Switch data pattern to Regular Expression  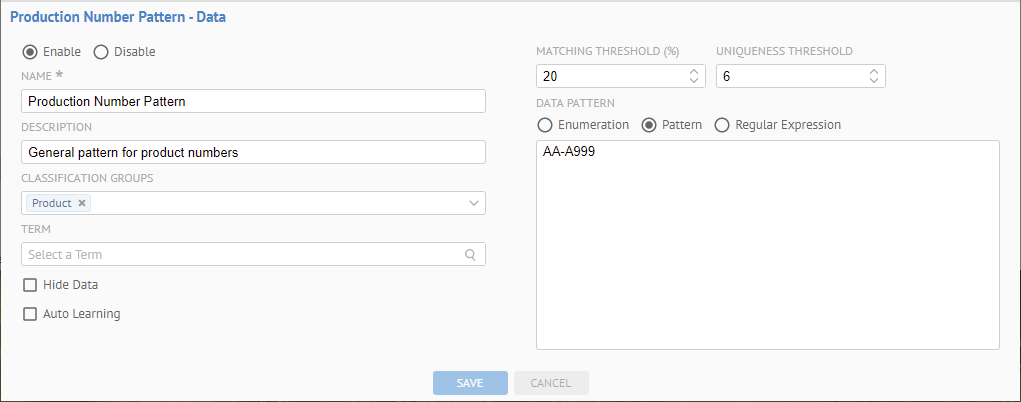[722, 125]
